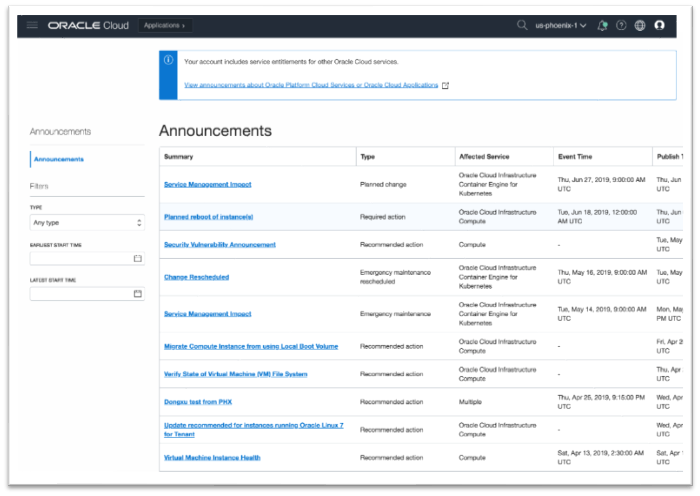Open the first Service Management Impact, Planned change
The image size is (700, 496).
point(208,184)
